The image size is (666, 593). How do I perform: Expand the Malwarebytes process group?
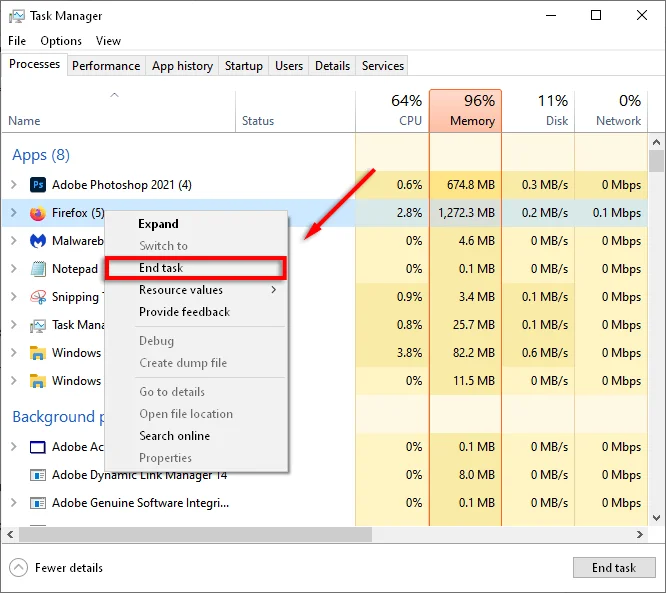click(x=14, y=241)
